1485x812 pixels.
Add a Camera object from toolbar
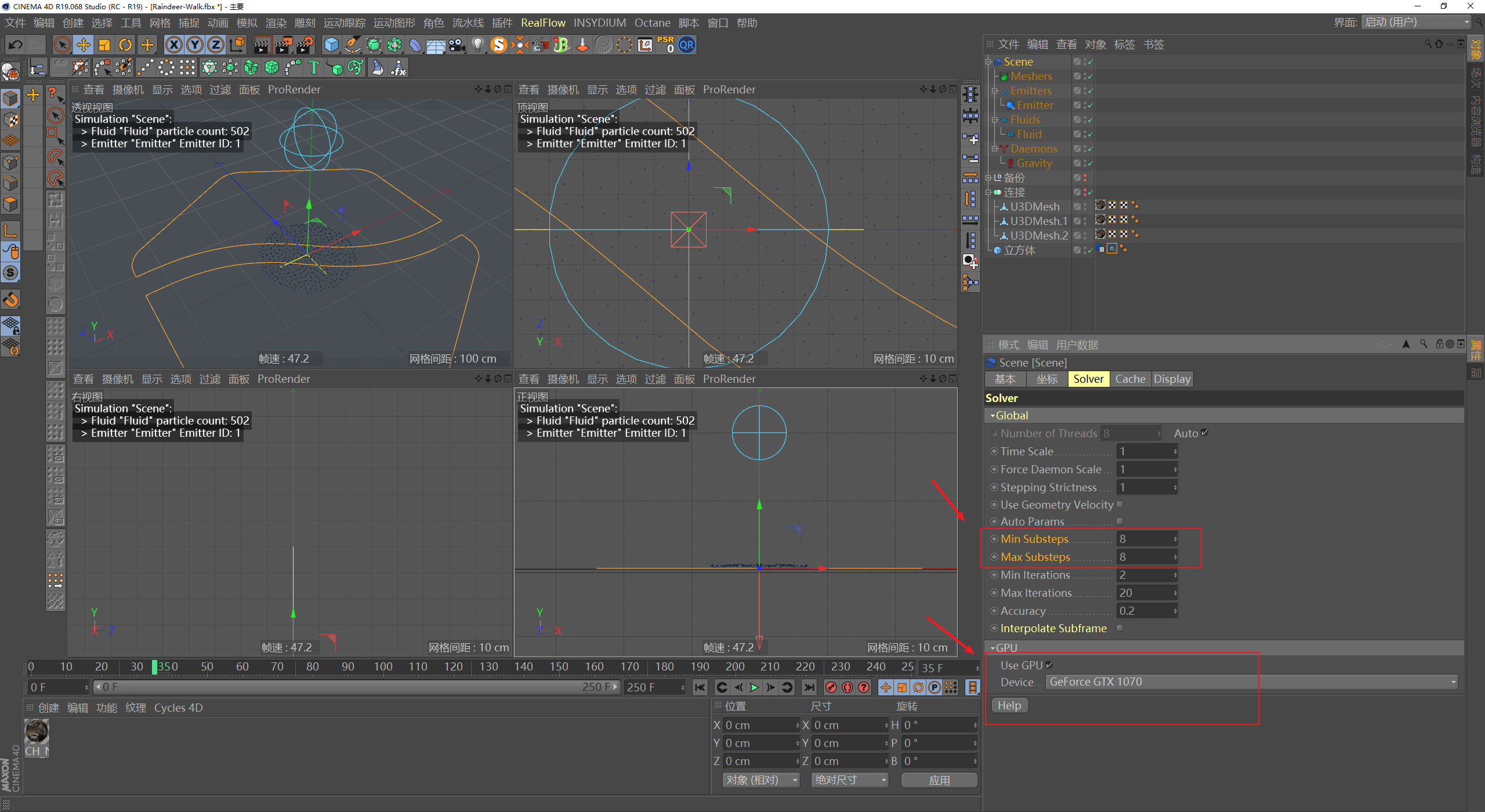458,45
